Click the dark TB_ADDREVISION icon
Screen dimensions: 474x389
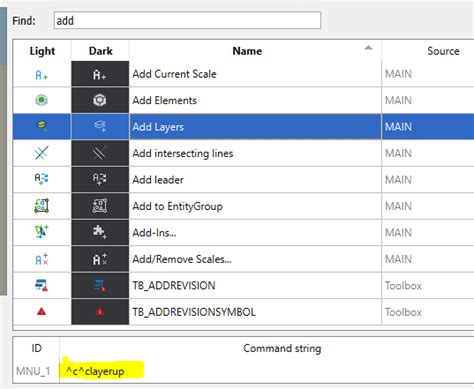coord(100,285)
